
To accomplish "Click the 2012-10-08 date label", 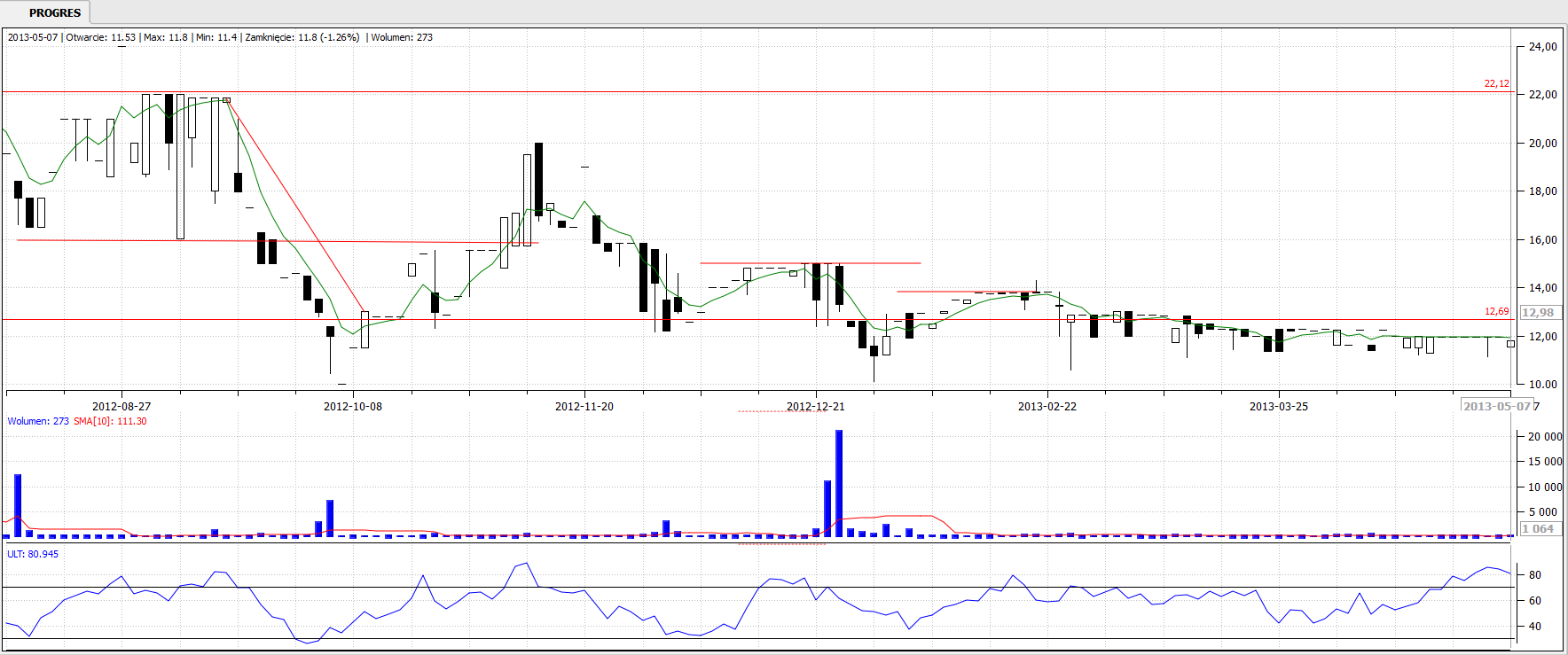I will click(x=353, y=407).
